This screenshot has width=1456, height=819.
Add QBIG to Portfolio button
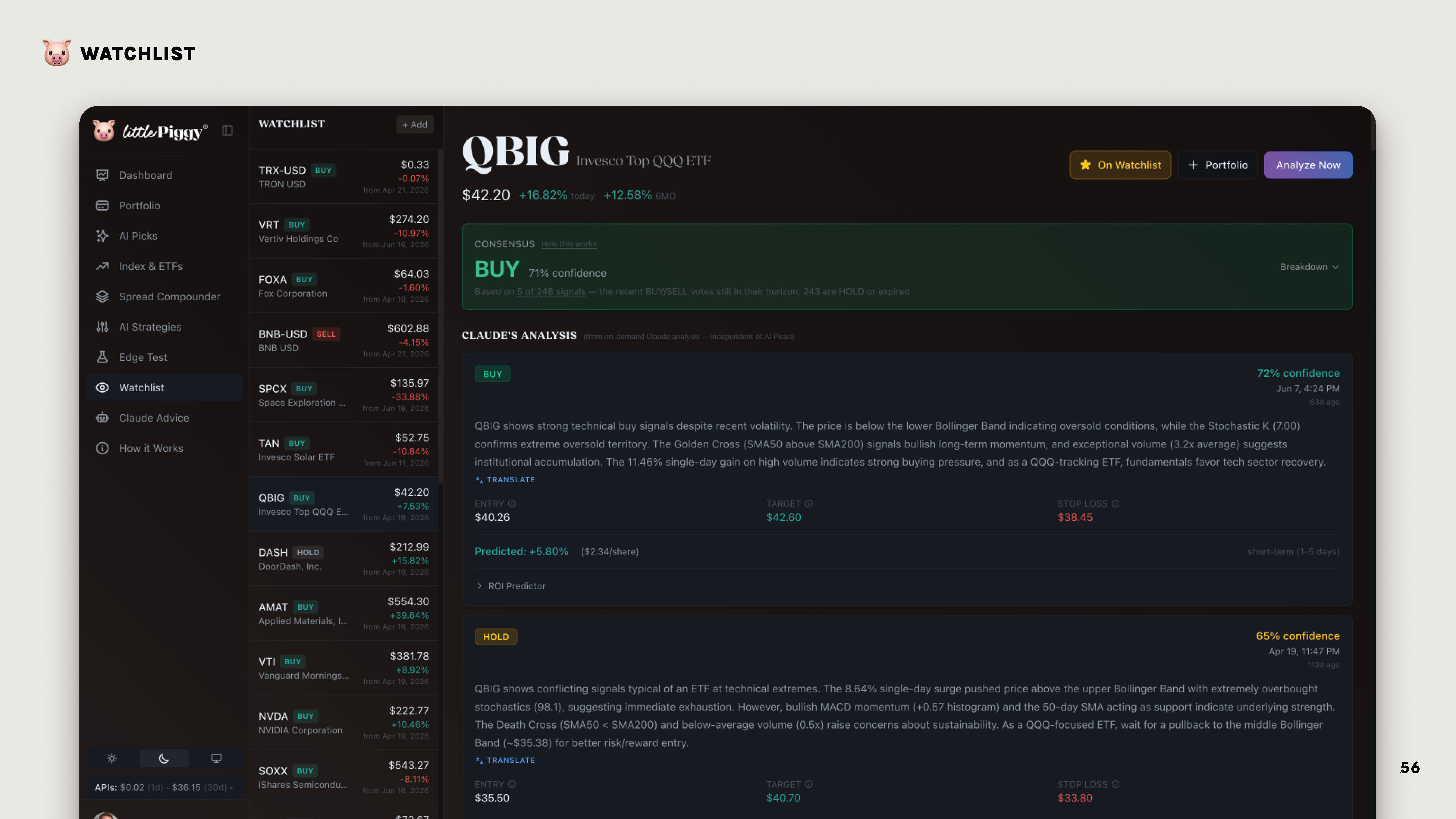pyautogui.click(x=1218, y=165)
